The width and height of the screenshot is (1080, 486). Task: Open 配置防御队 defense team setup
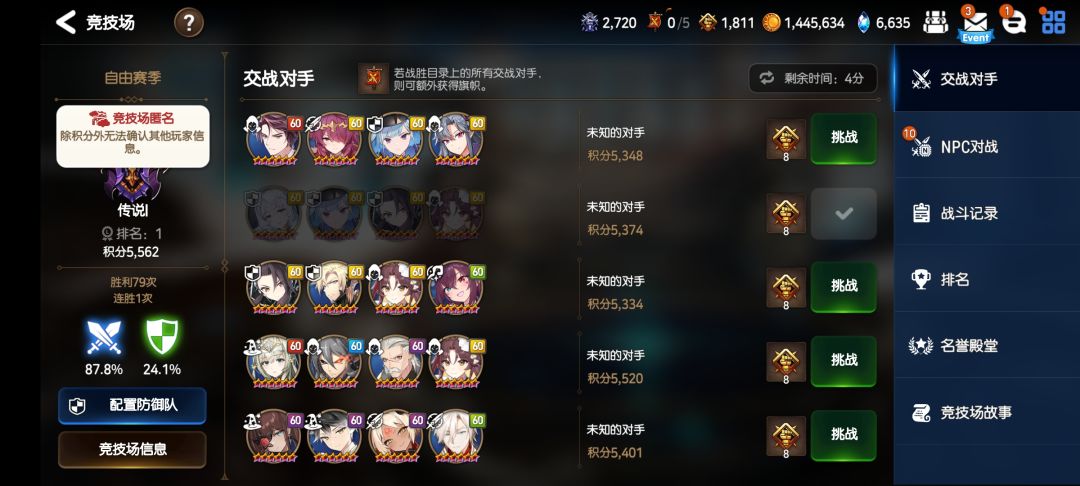pyautogui.click(x=132, y=405)
